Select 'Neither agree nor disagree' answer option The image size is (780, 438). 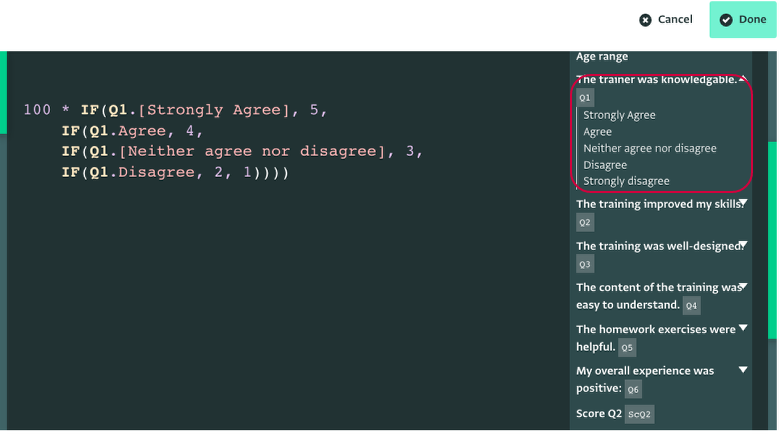tap(650, 148)
